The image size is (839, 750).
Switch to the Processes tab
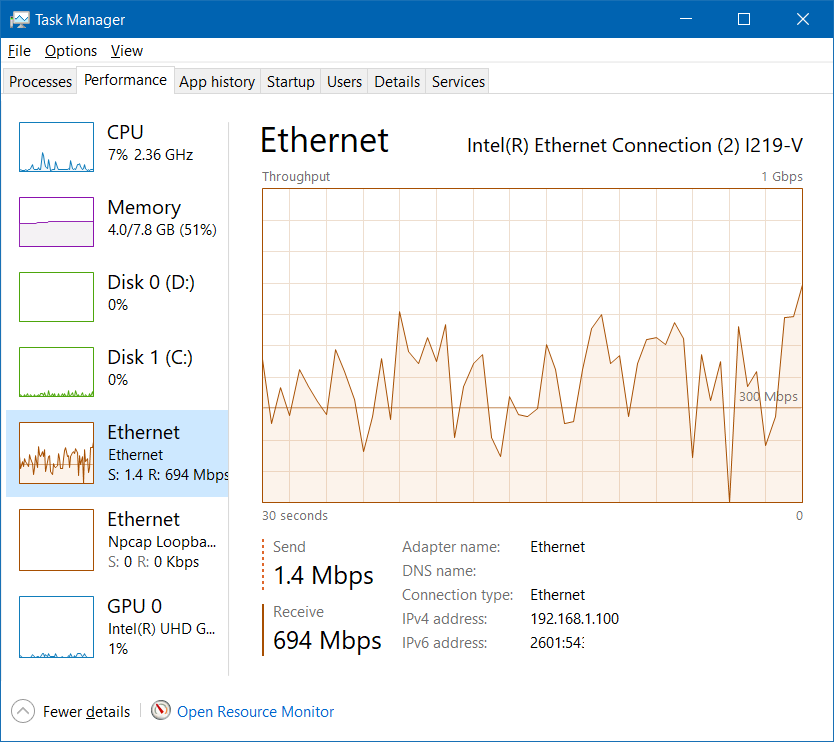(x=40, y=81)
